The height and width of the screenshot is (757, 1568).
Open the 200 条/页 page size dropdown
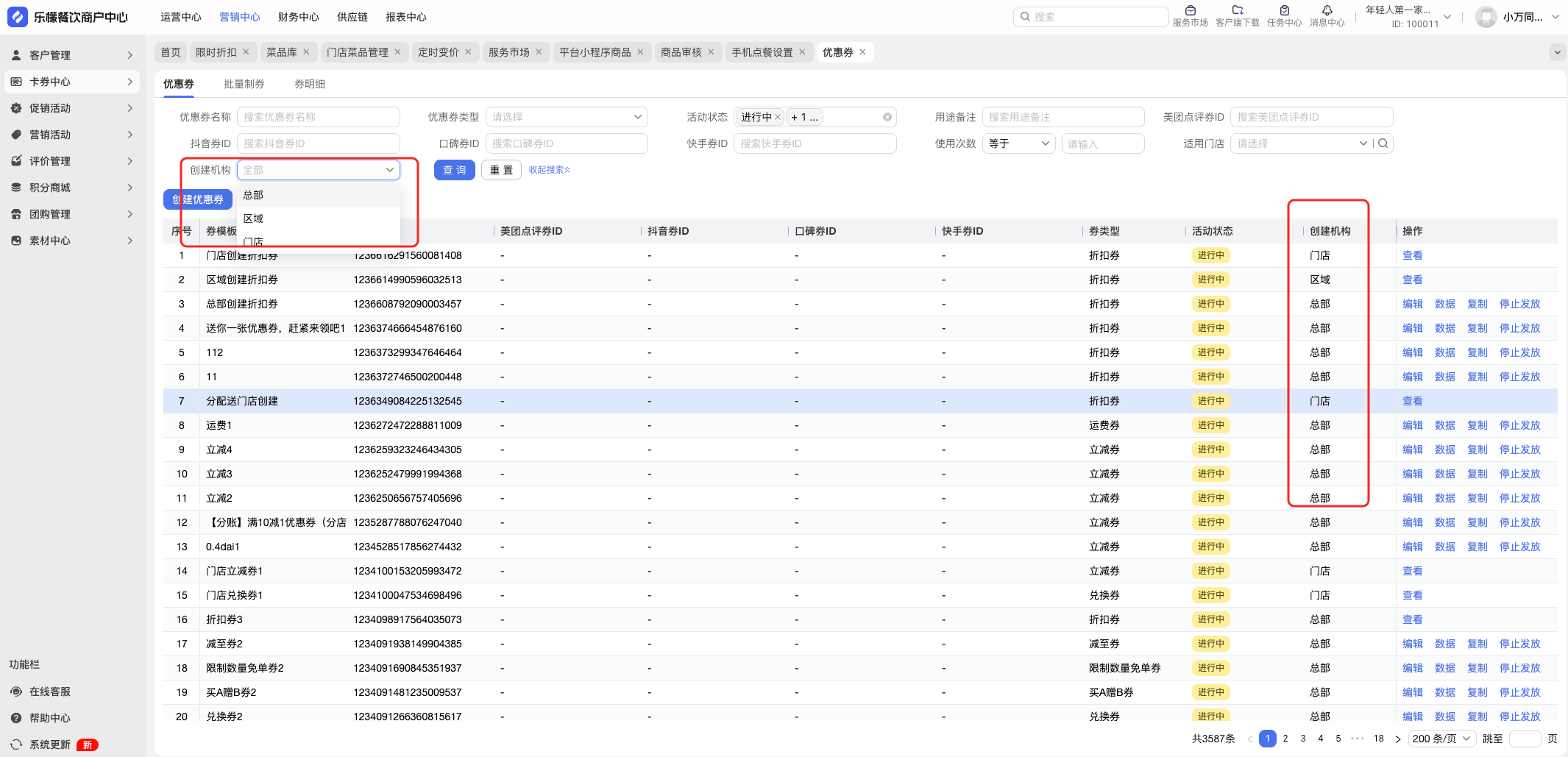point(1441,739)
